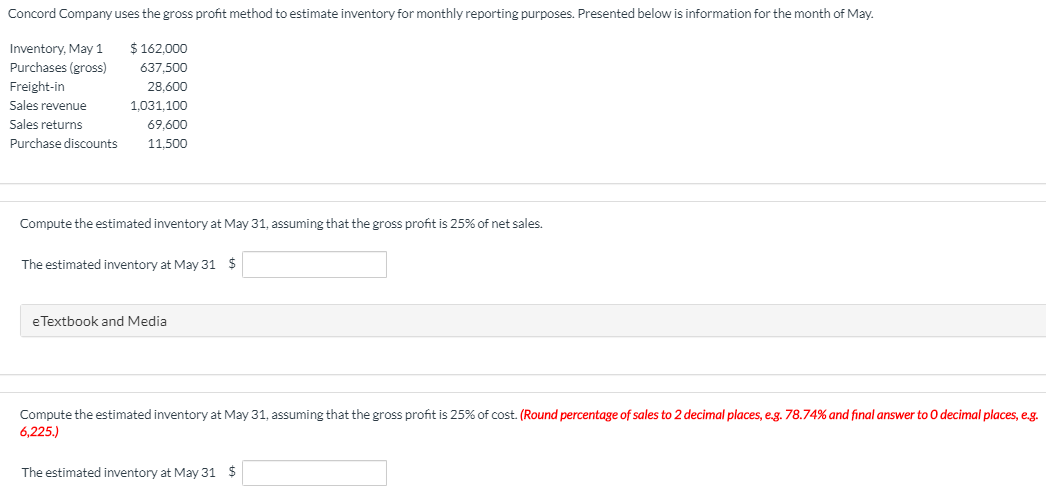Screen dimensions: 1046x500
Task: Click the Sales revenue label
Action: tap(48, 106)
